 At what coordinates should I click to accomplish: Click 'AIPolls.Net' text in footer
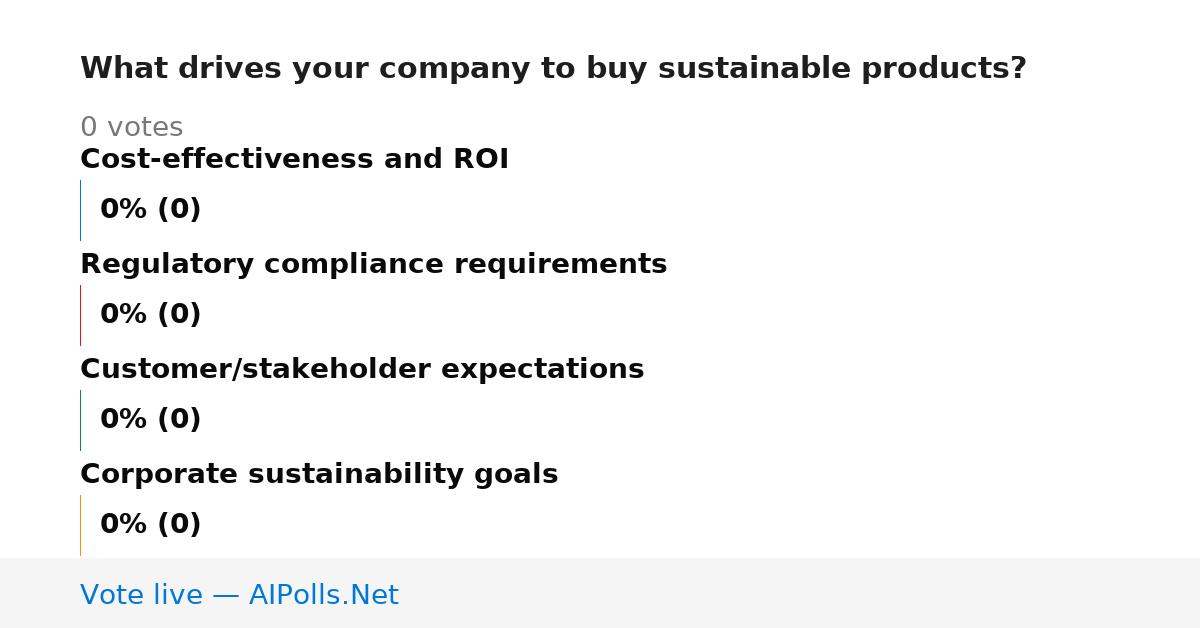point(323,595)
